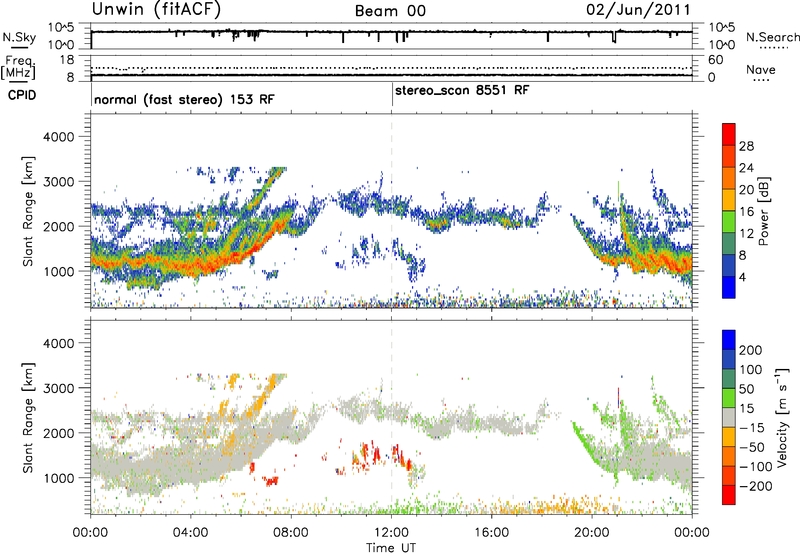
Task: Click the '28' tick on the power colorbar
Action: (x=746, y=146)
